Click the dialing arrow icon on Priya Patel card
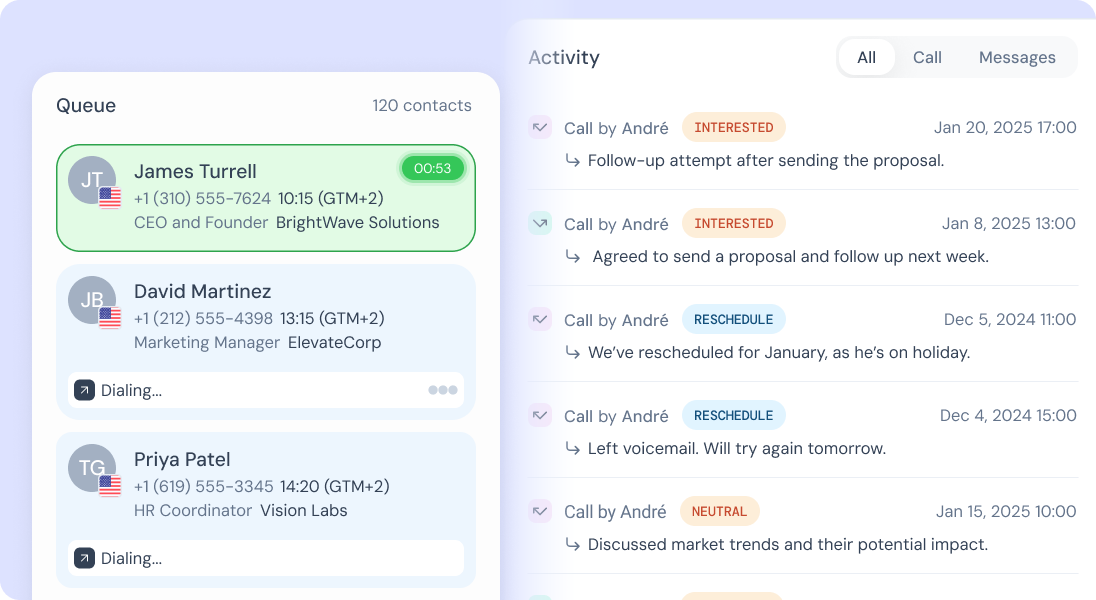1096x600 pixels. pos(84,558)
